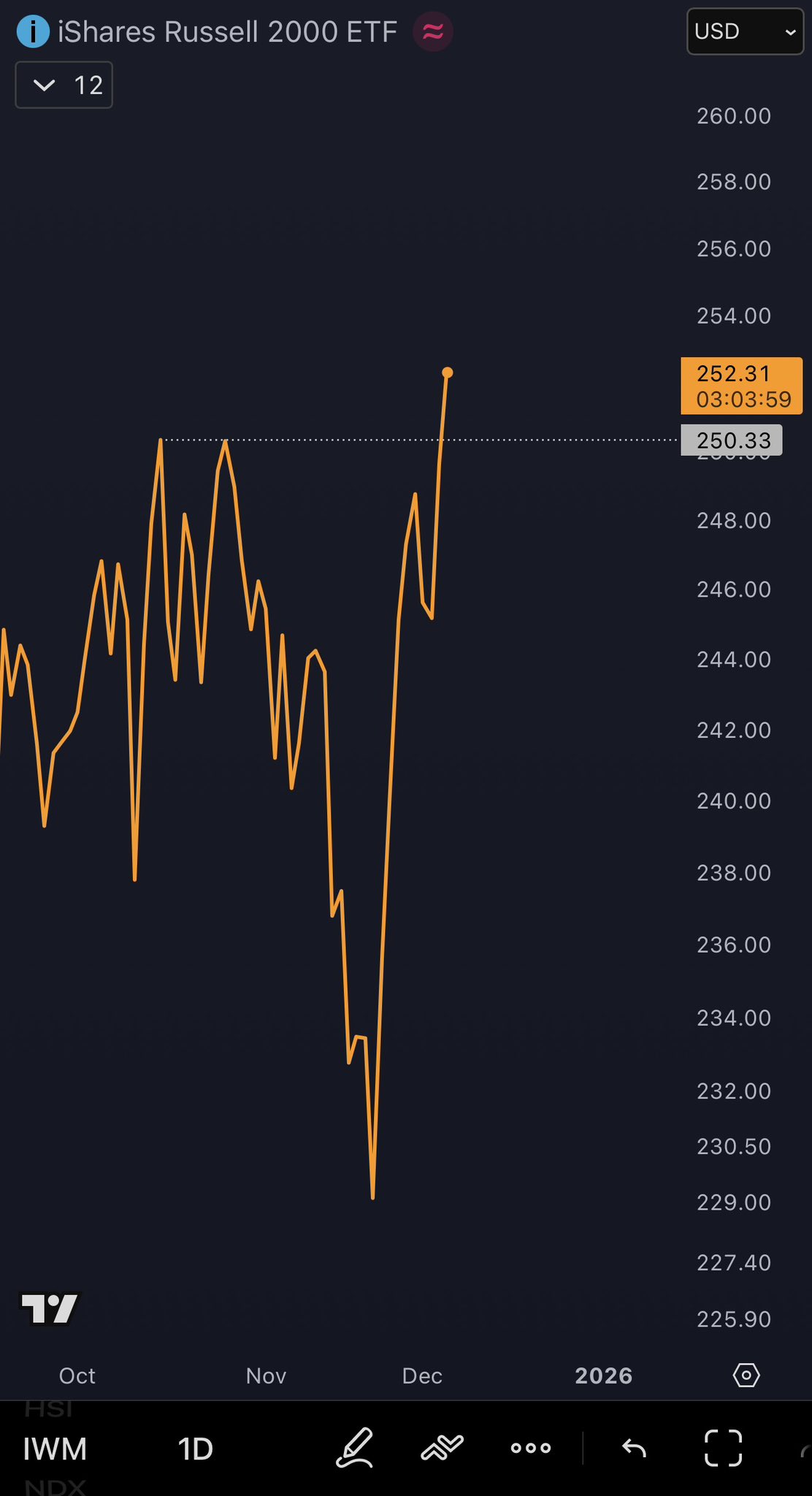This screenshot has height=1496, width=812.
Task: Open chart settings hexagon icon
Action: click(746, 1376)
